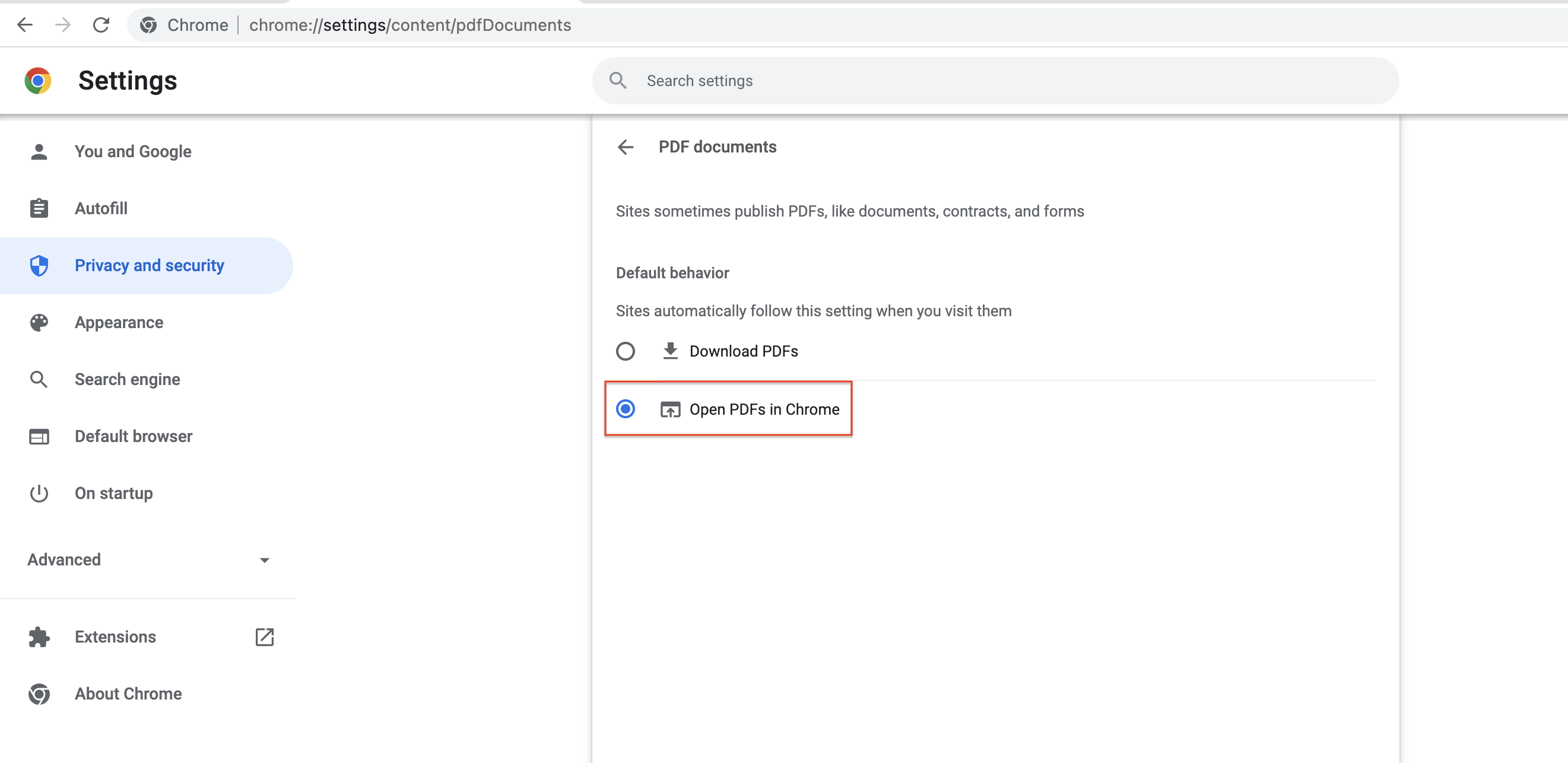Open Privacy and security settings
Viewport: 1568px width, 763px height.
[x=146, y=265]
